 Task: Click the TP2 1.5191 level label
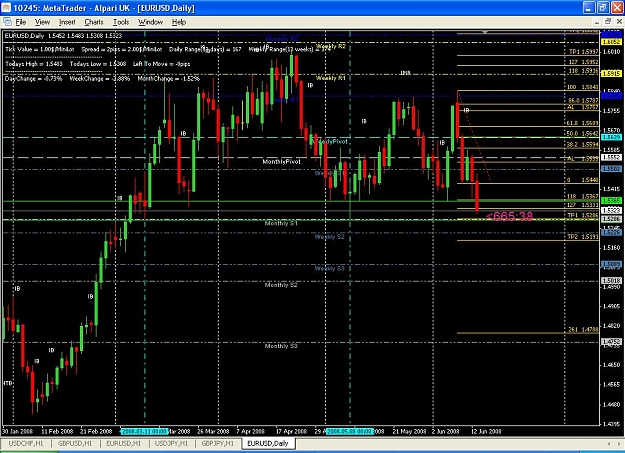(583, 237)
